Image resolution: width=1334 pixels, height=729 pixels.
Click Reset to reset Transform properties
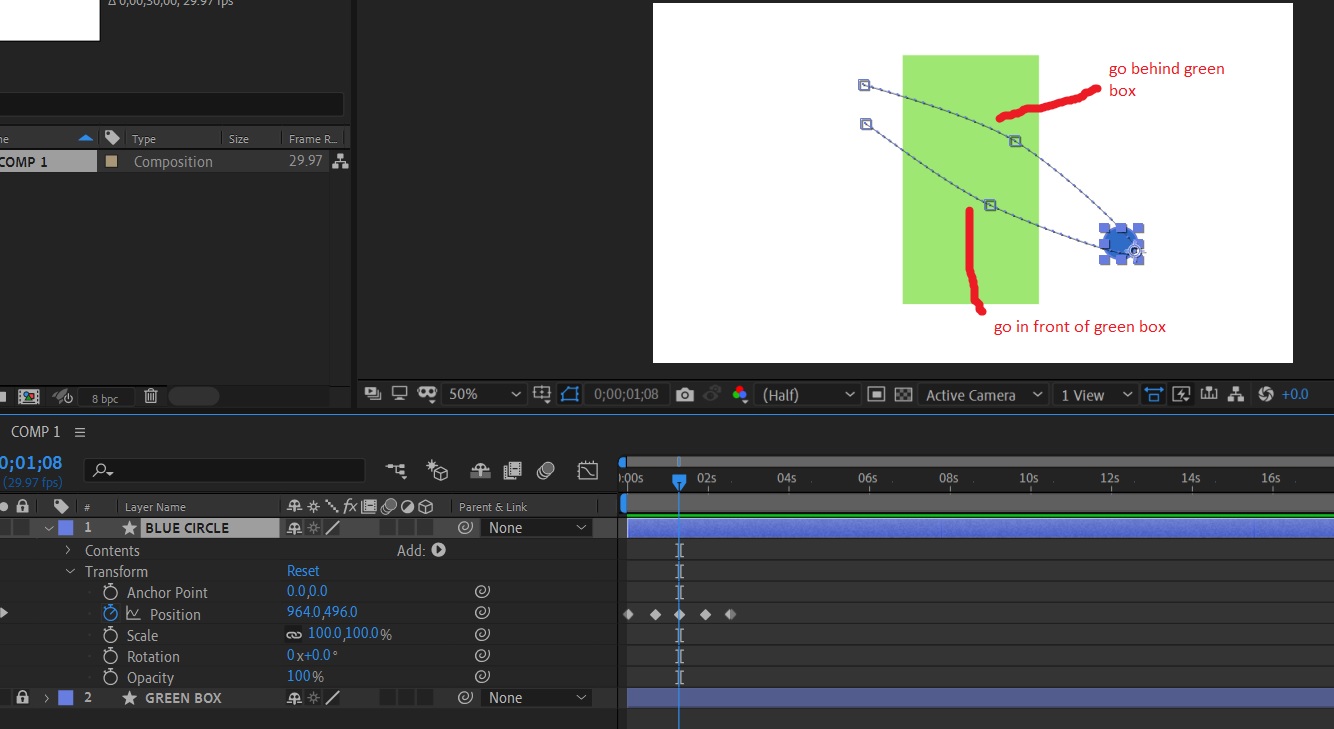pos(303,570)
